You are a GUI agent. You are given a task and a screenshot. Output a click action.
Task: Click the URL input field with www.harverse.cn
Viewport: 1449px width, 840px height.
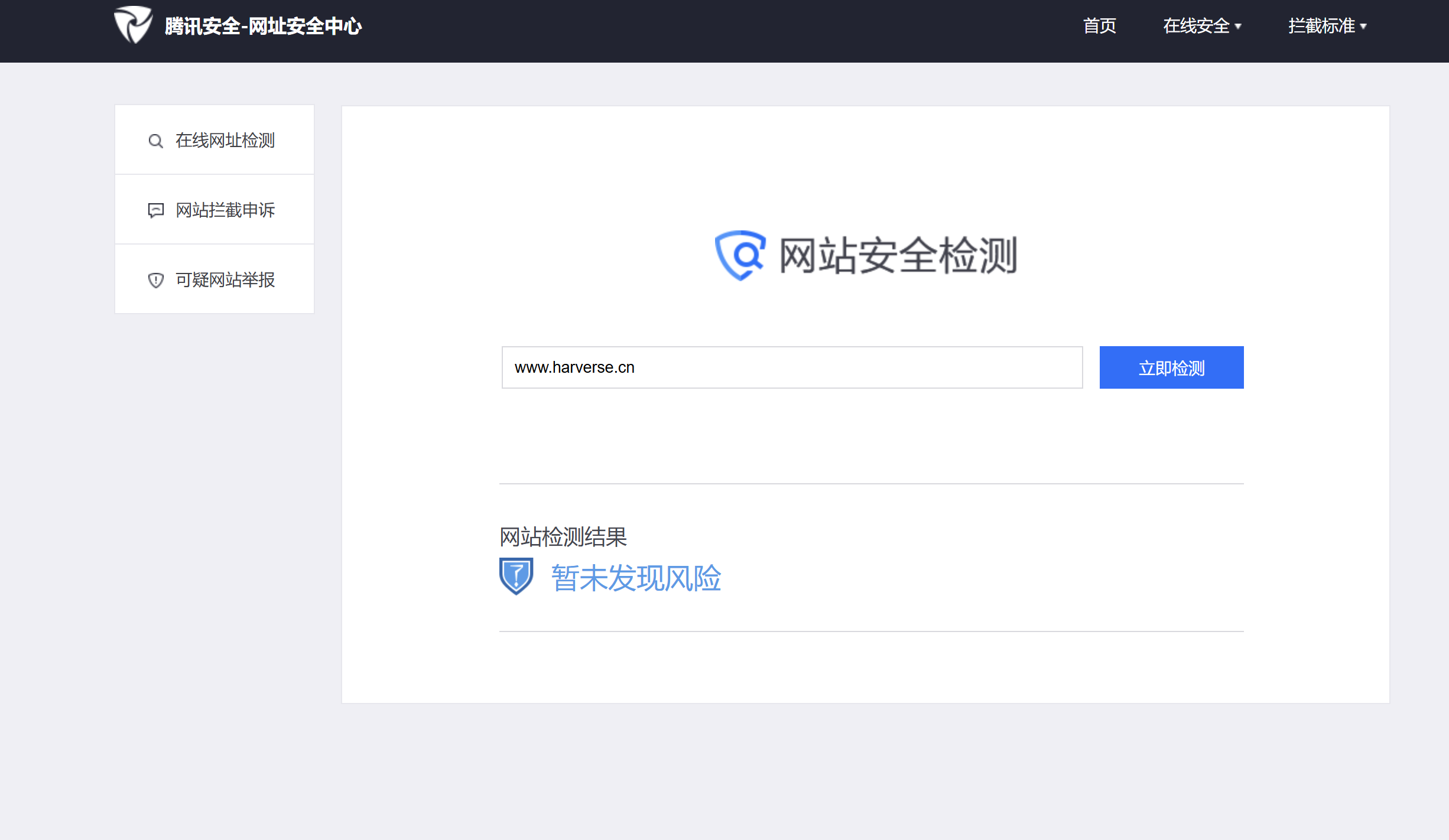pyautogui.click(x=792, y=367)
